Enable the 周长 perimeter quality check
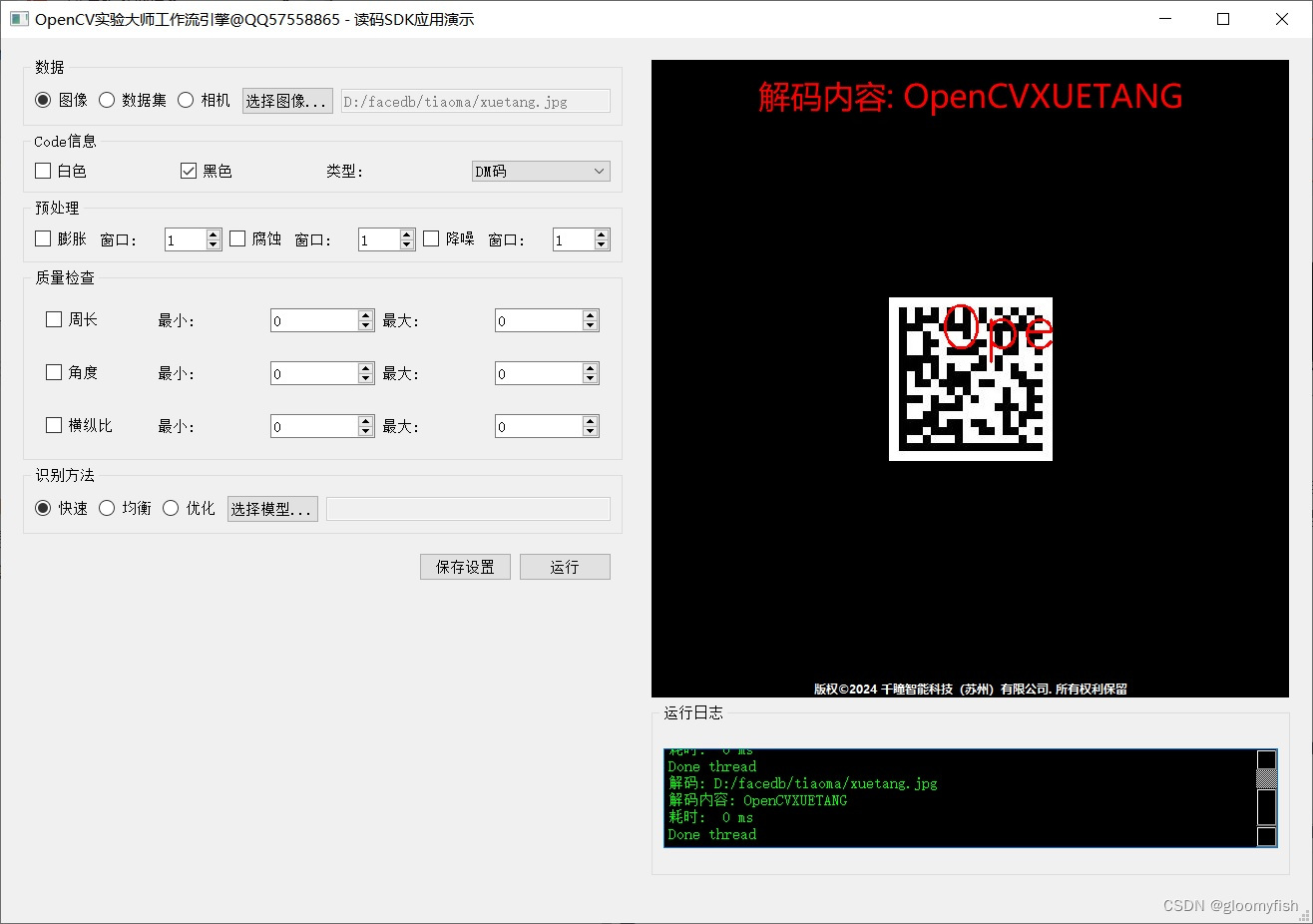 [54, 319]
